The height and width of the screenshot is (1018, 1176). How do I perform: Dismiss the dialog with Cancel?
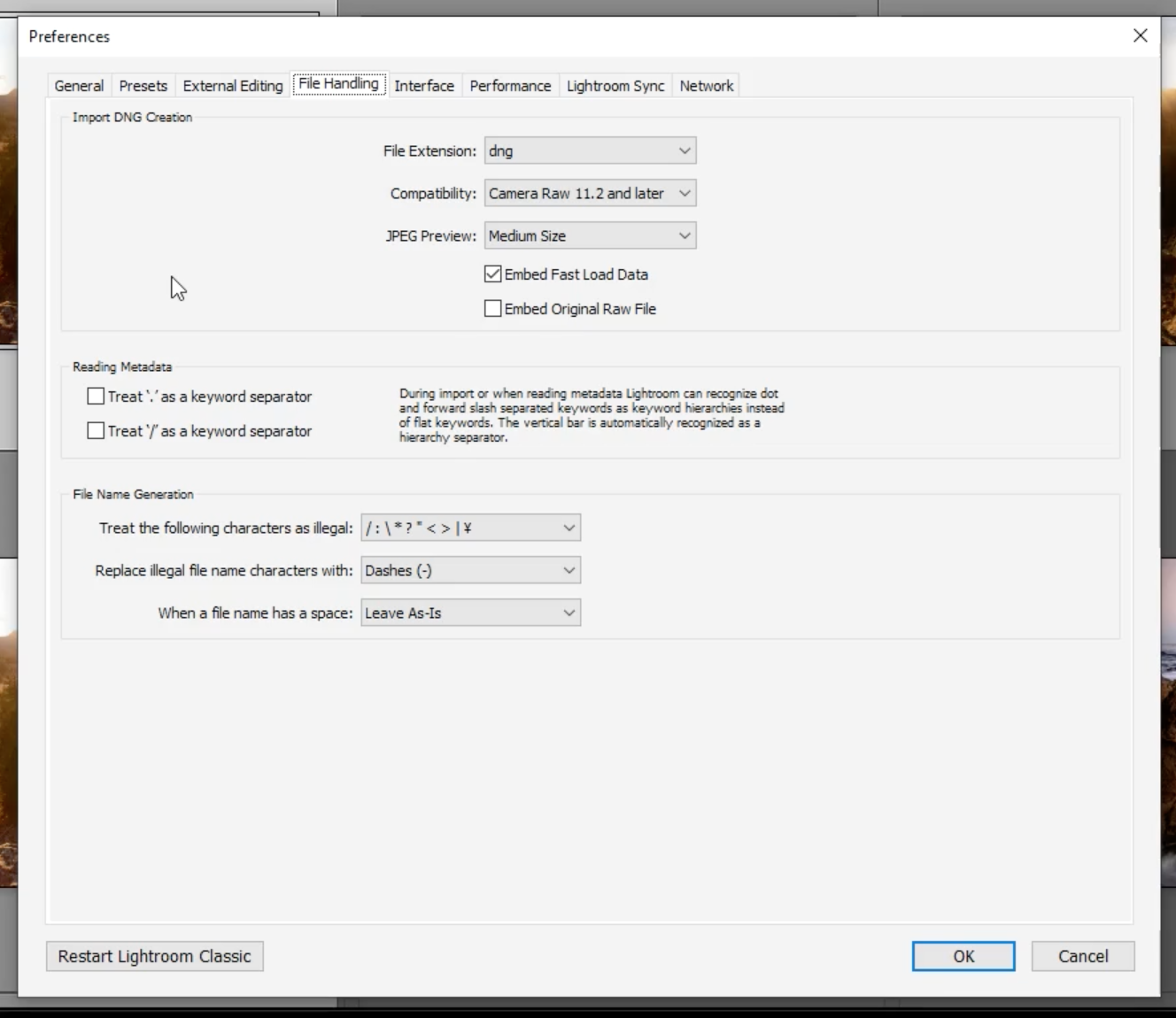pyautogui.click(x=1082, y=956)
